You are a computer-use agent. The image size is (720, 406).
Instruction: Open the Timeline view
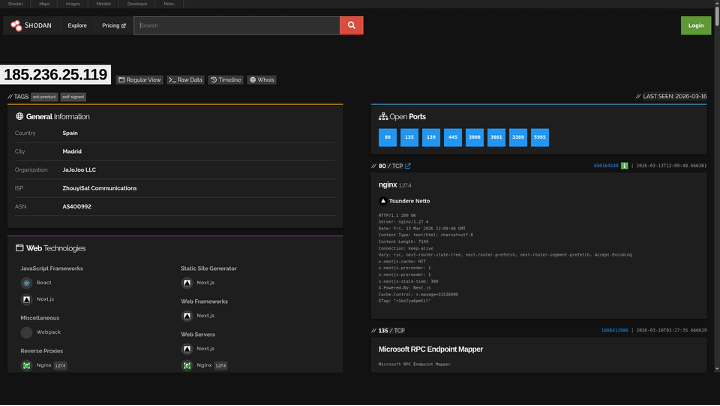[x=226, y=79]
